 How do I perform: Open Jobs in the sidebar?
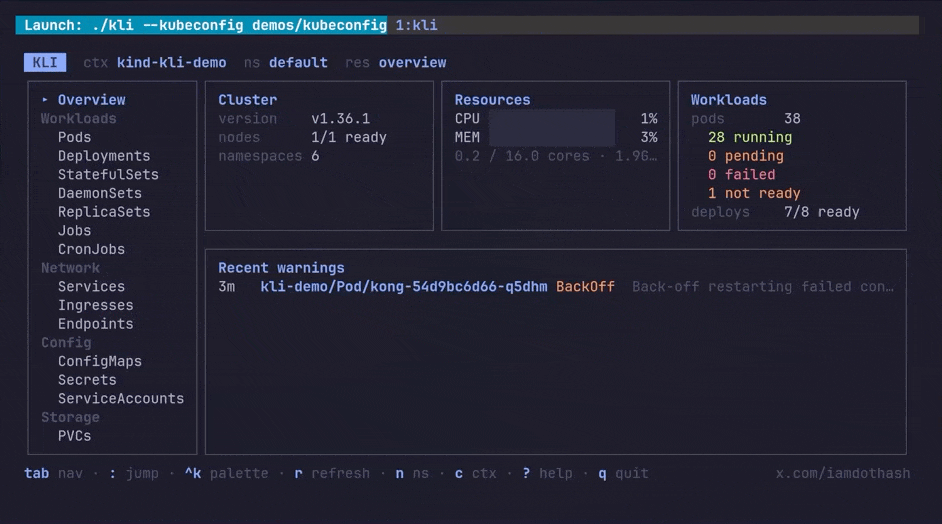[74, 230]
